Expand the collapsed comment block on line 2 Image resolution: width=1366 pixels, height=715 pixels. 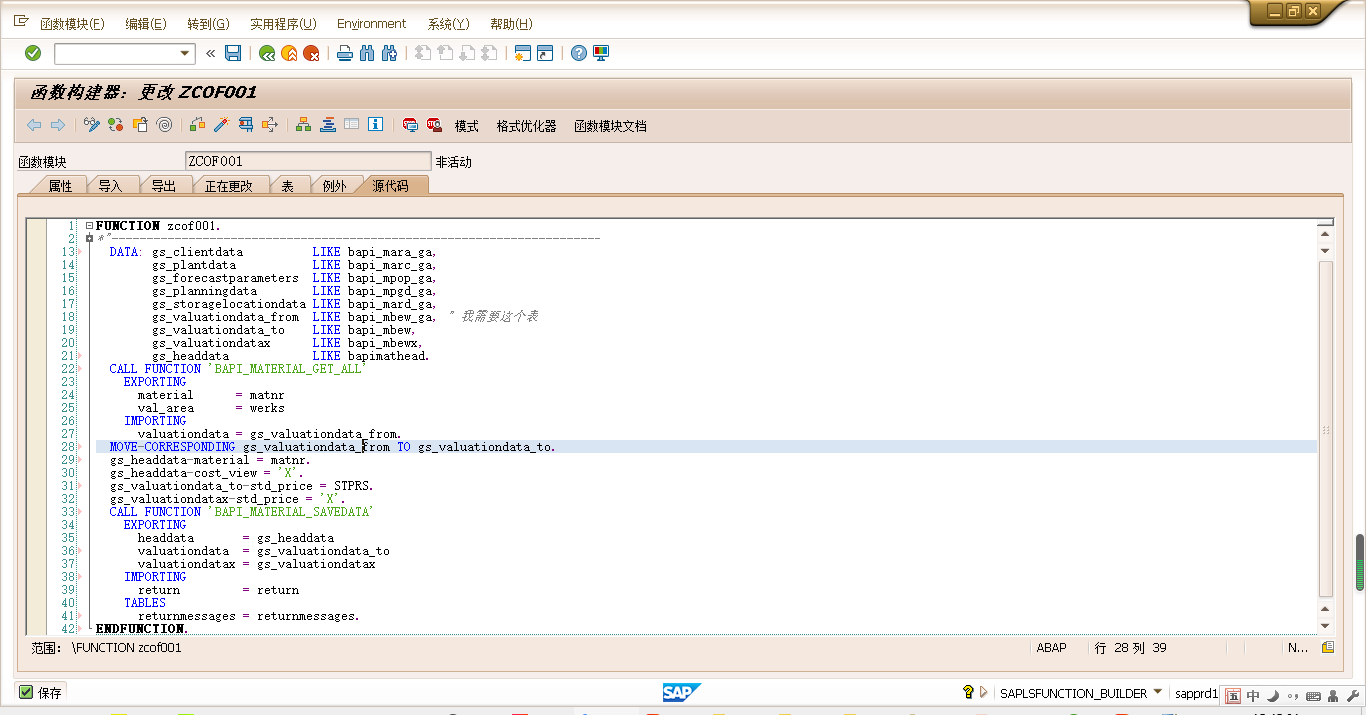(x=89, y=238)
